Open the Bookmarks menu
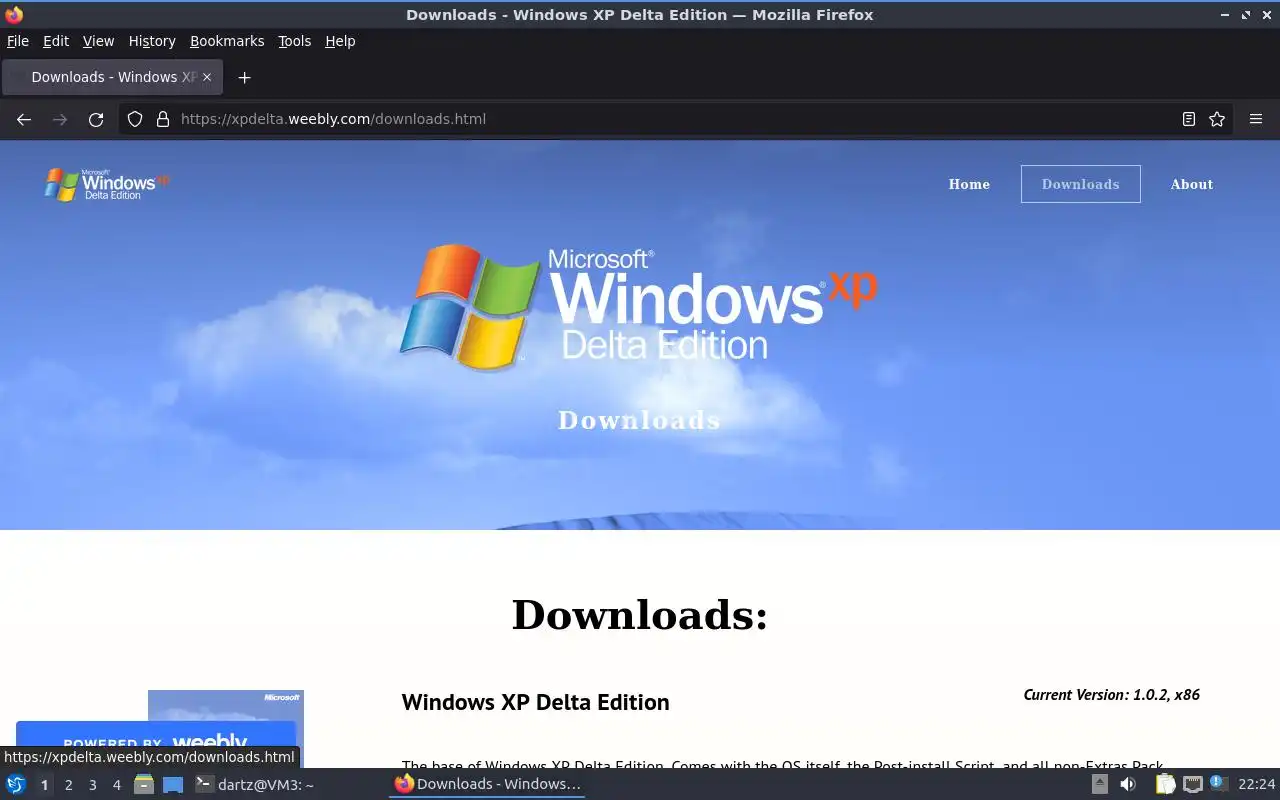The width and height of the screenshot is (1280, 800). pyautogui.click(x=227, y=41)
